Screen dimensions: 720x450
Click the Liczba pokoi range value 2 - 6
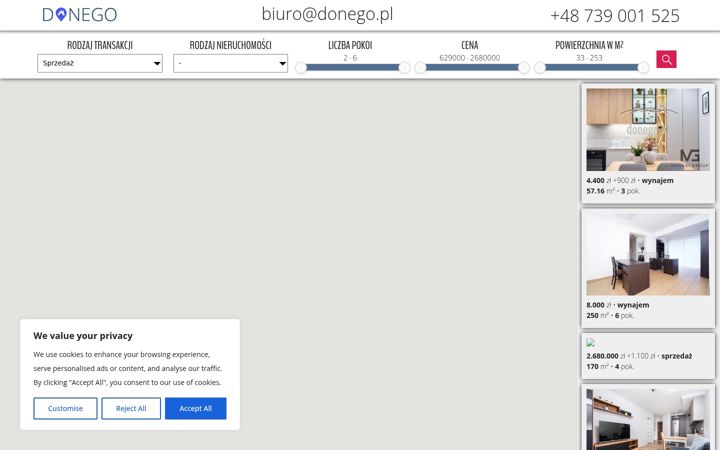tap(350, 58)
